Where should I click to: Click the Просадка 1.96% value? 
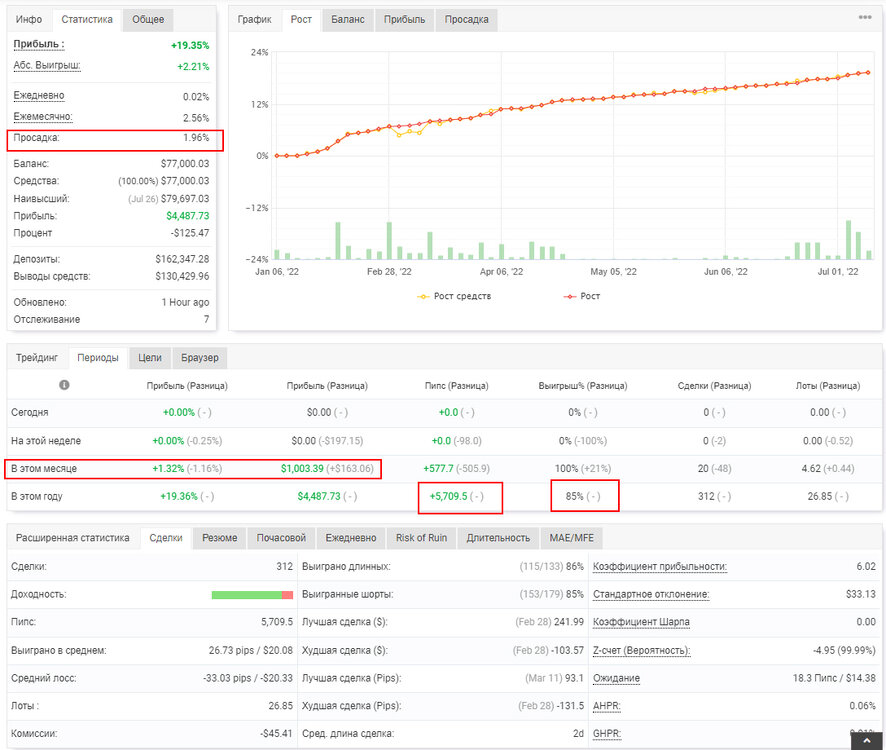(x=196, y=137)
